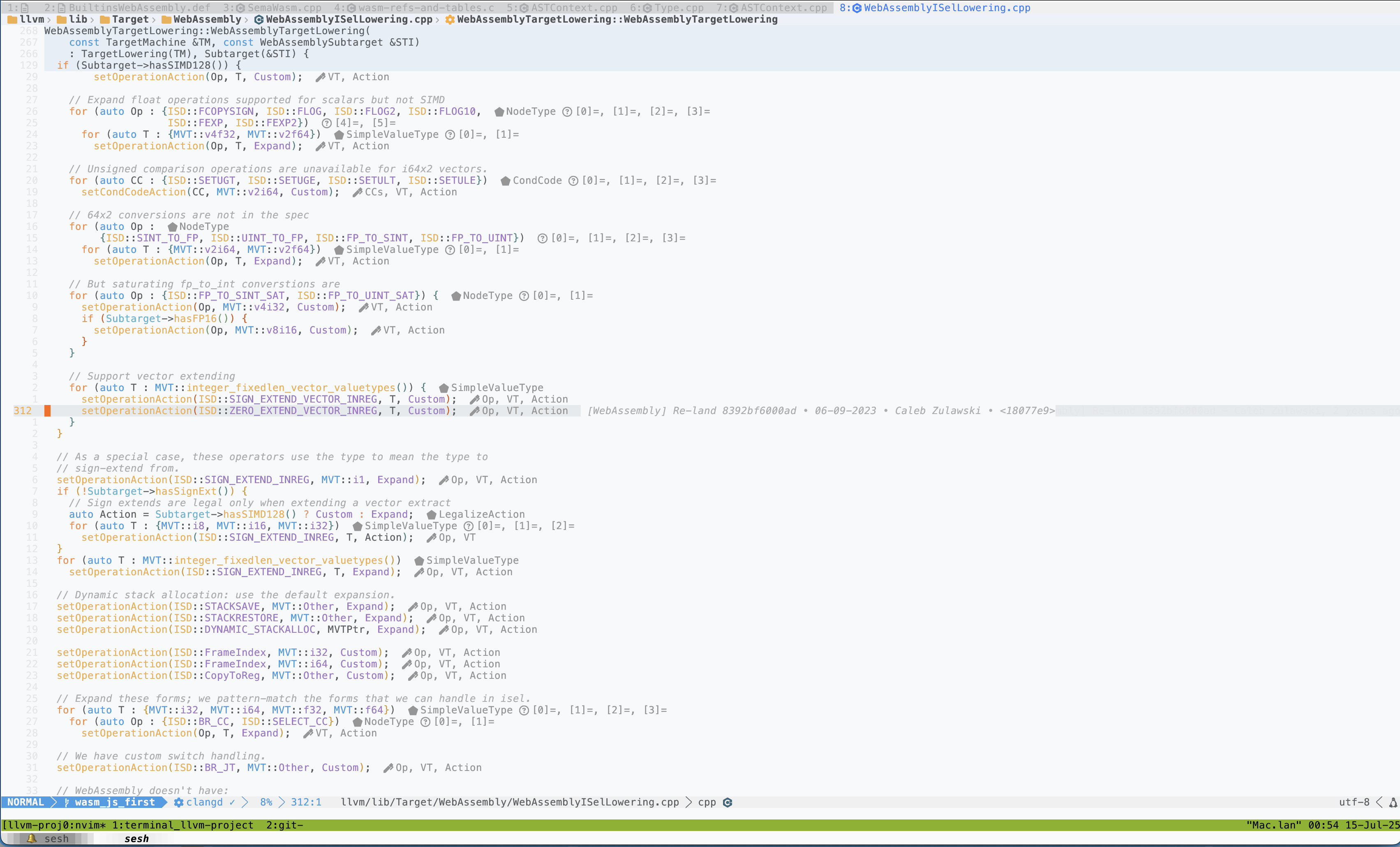
Task: Click the Target folder icon in breadcrumbs
Action: [x=104, y=19]
